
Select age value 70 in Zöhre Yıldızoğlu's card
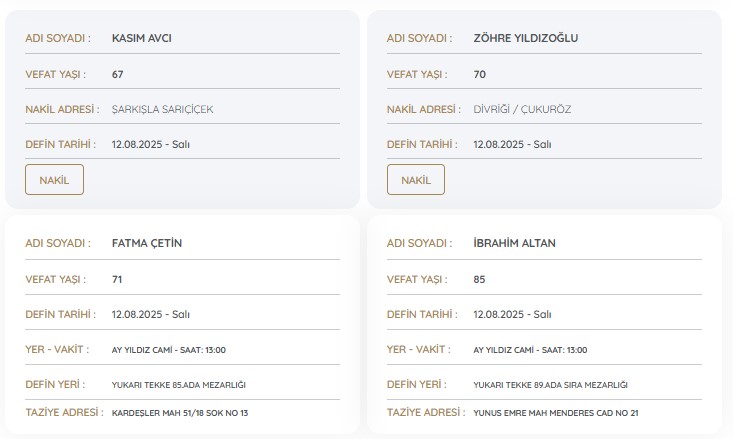479,74
